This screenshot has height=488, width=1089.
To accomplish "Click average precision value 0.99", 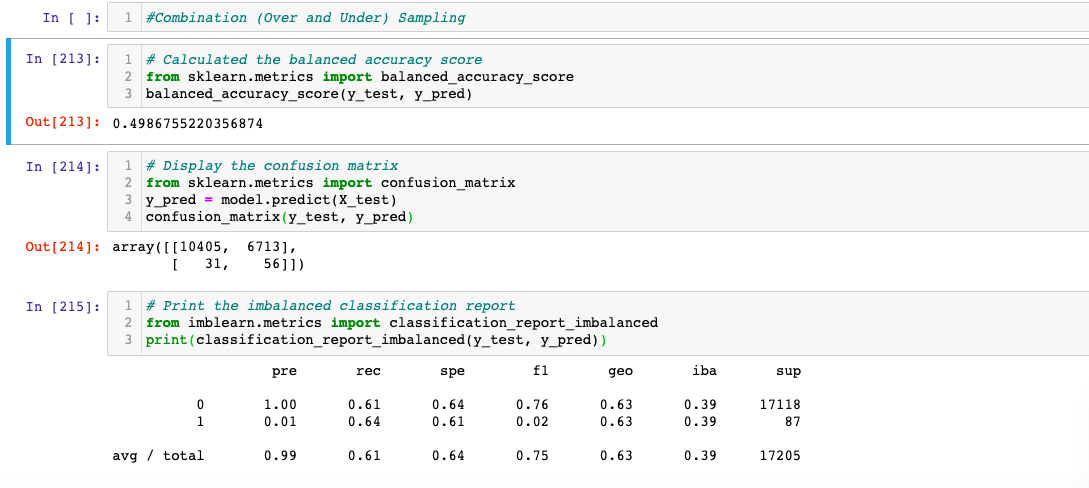I will click(x=280, y=456).
